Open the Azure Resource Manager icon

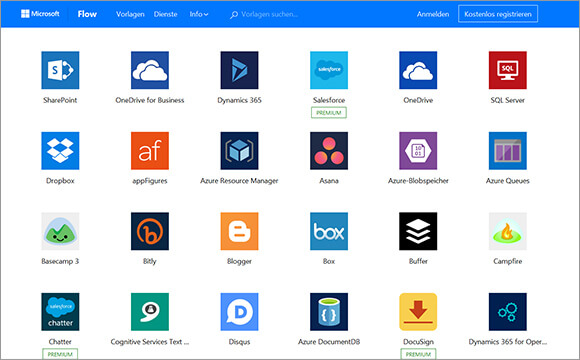click(x=239, y=151)
